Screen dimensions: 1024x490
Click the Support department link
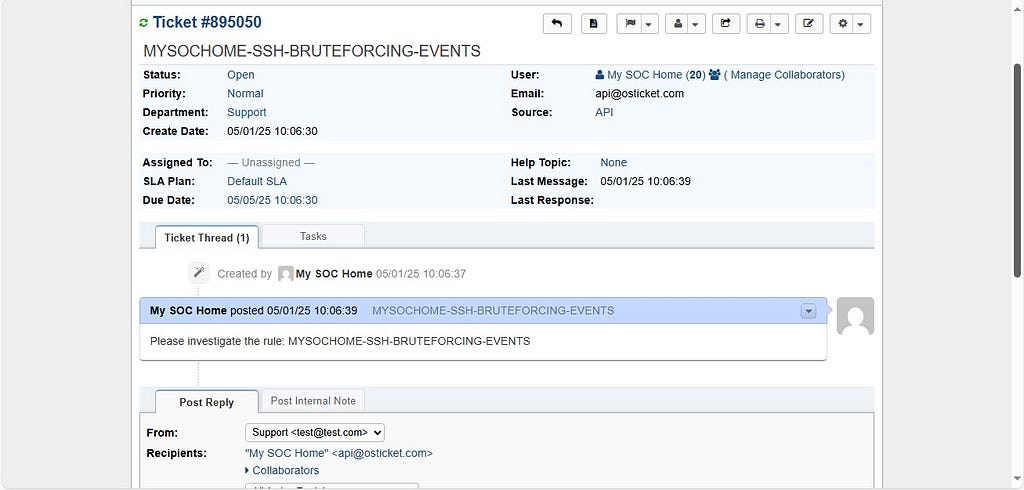point(247,112)
